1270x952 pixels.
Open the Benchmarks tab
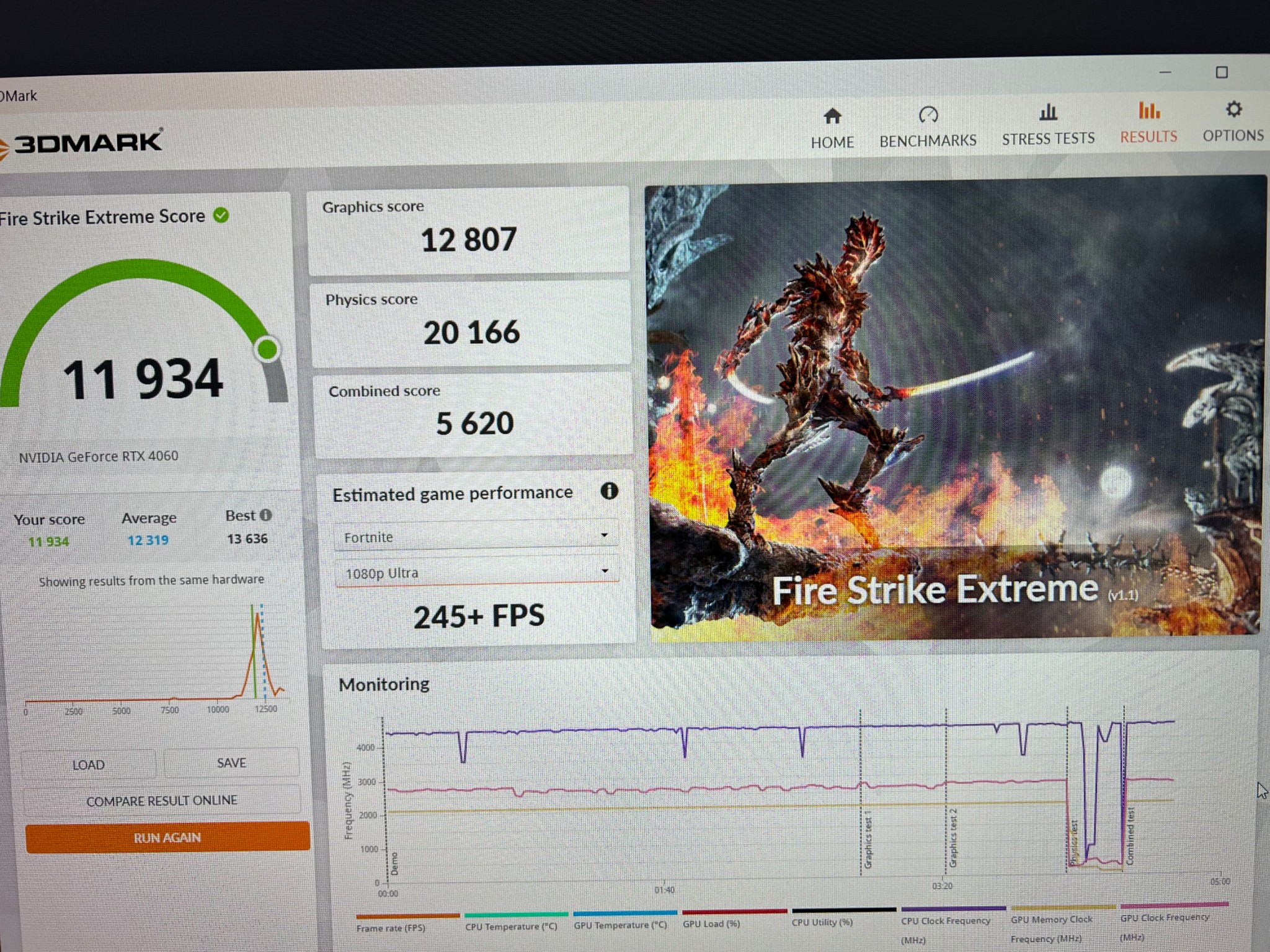coord(928,127)
